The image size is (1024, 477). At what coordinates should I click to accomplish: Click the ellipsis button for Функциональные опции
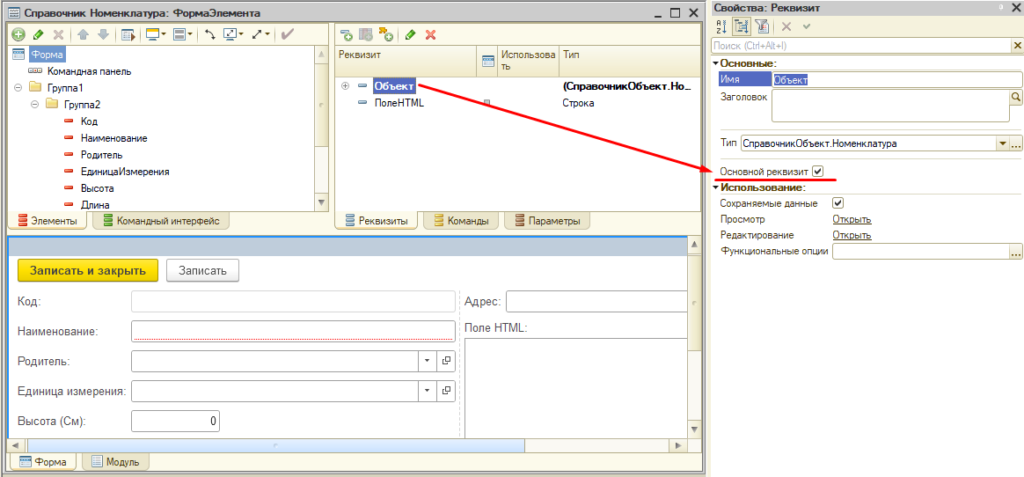coord(1016,252)
